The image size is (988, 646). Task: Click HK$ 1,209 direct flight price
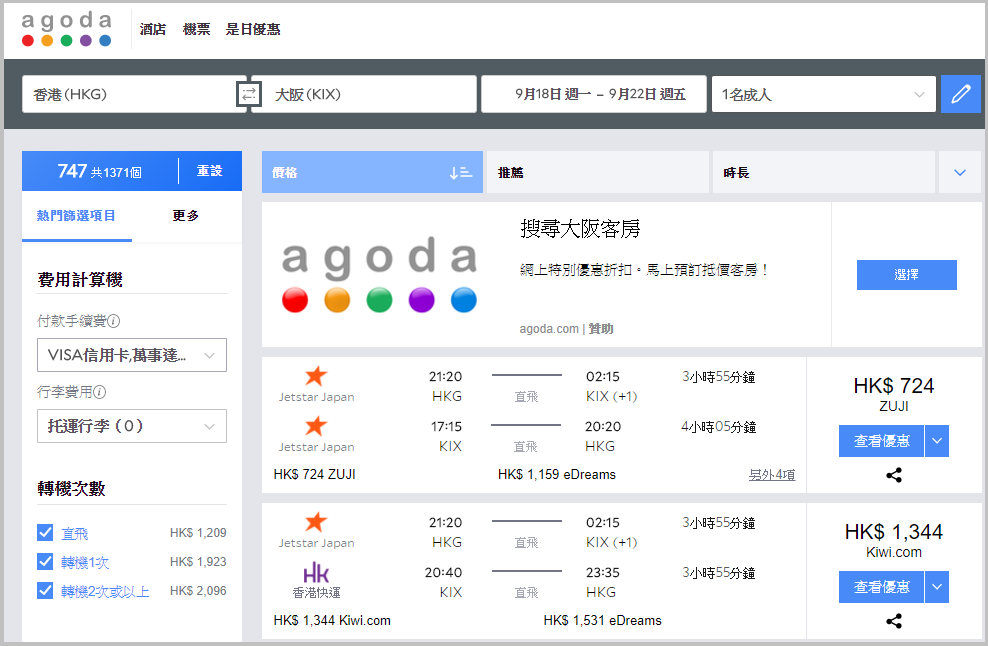click(x=198, y=533)
